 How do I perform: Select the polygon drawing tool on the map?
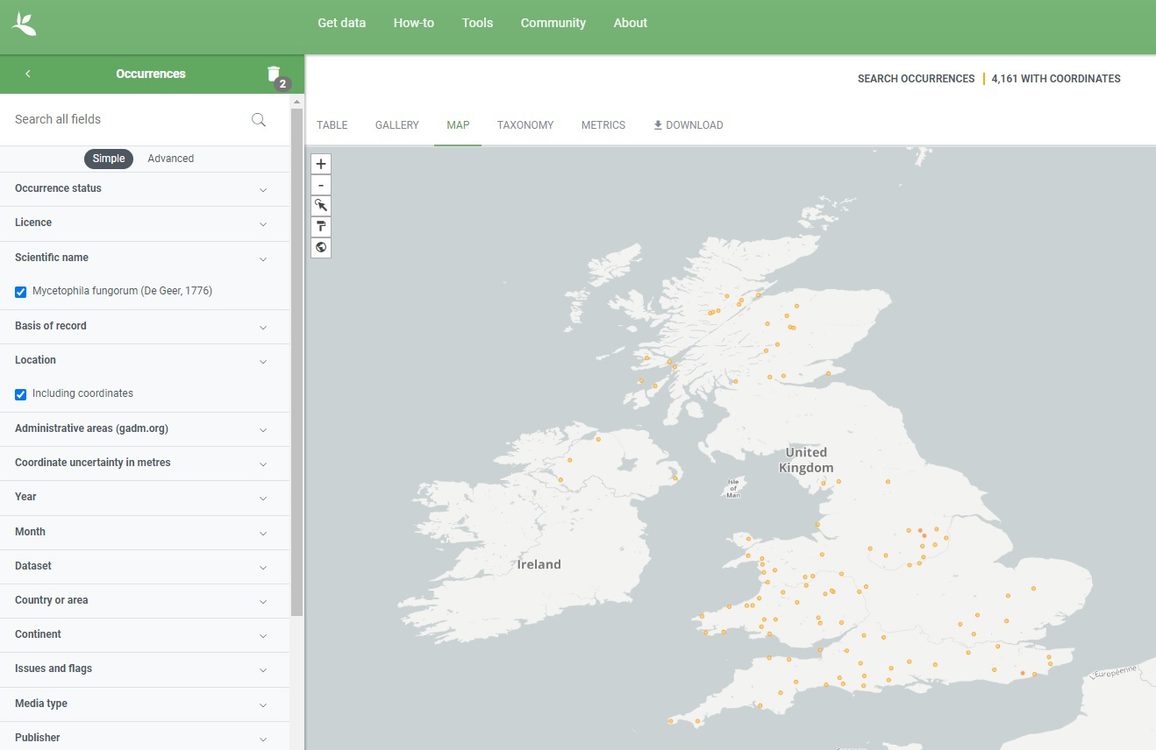320,226
